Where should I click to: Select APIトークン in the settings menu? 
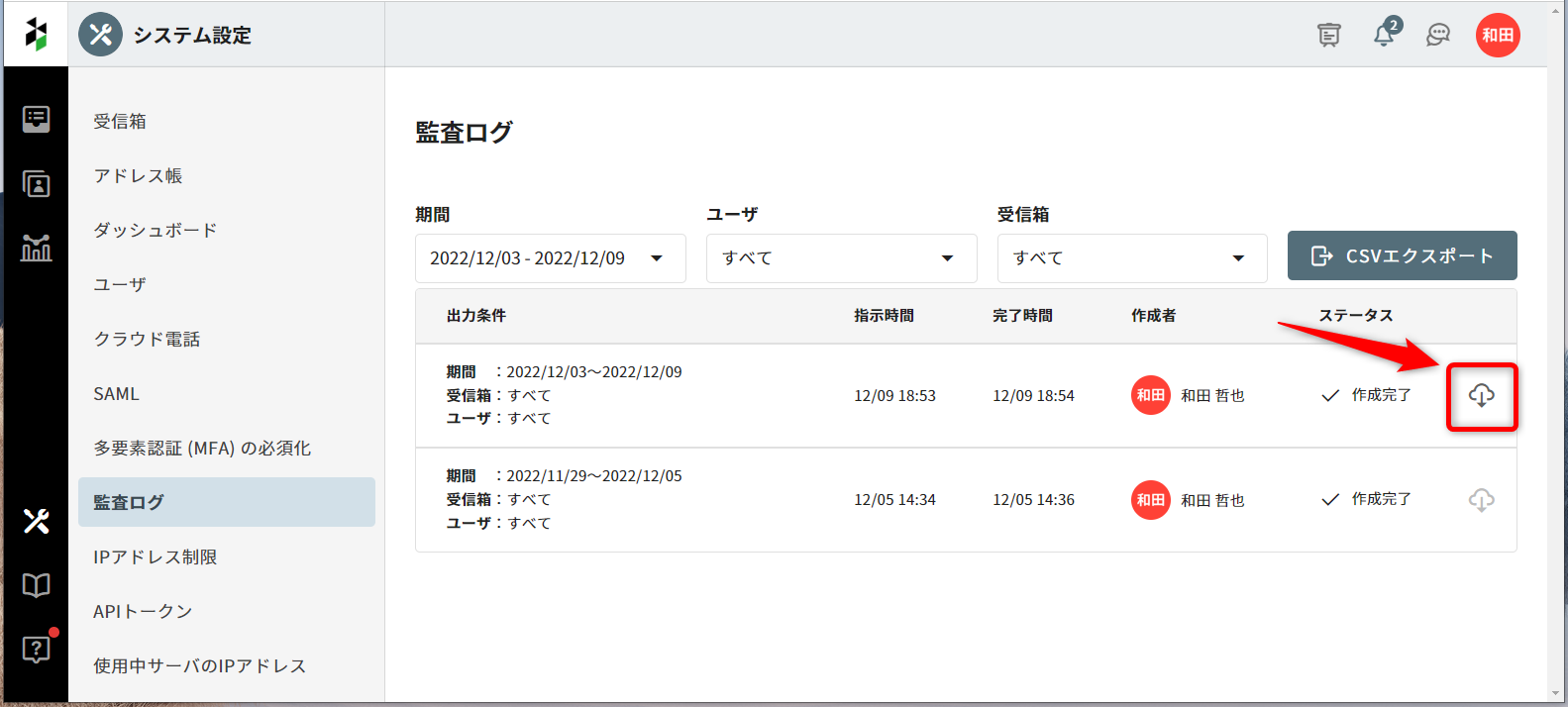point(143,612)
